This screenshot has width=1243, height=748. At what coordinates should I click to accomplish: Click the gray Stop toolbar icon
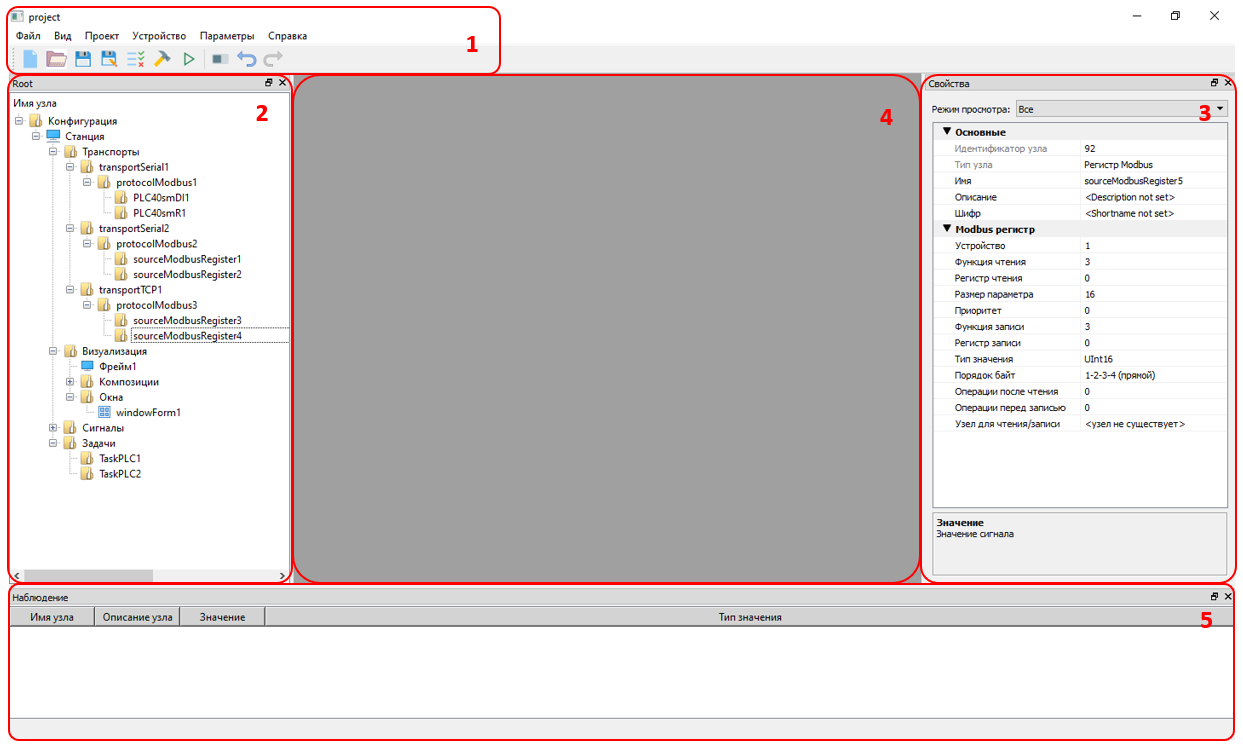[x=220, y=59]
